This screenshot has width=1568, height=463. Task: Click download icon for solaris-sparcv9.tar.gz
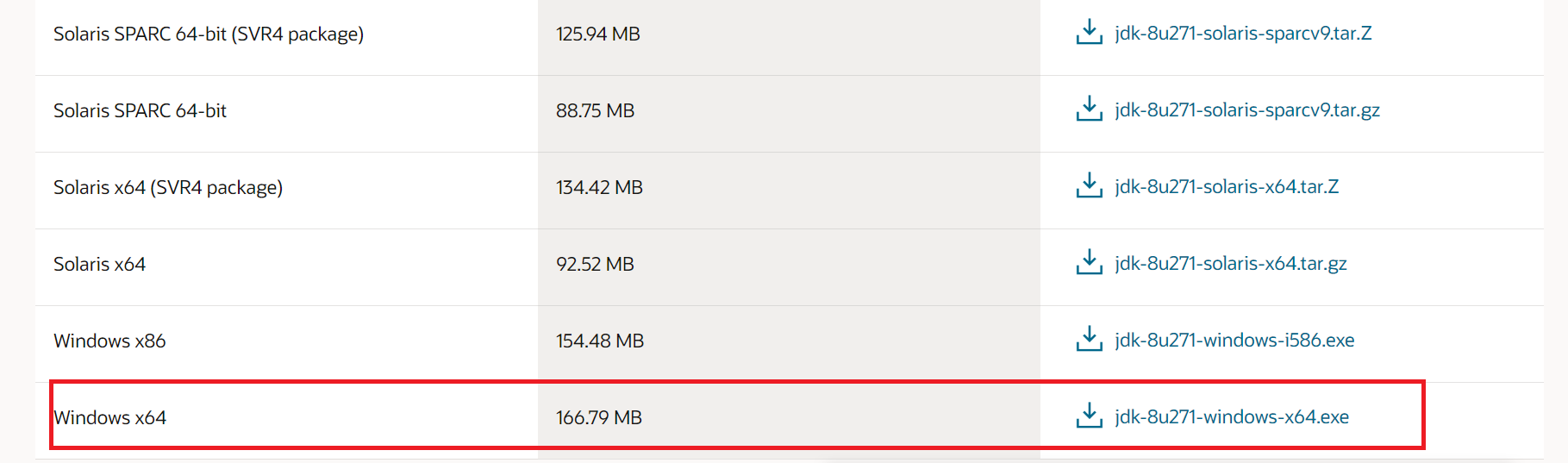pyautogui.click(x=1089, y=109)
